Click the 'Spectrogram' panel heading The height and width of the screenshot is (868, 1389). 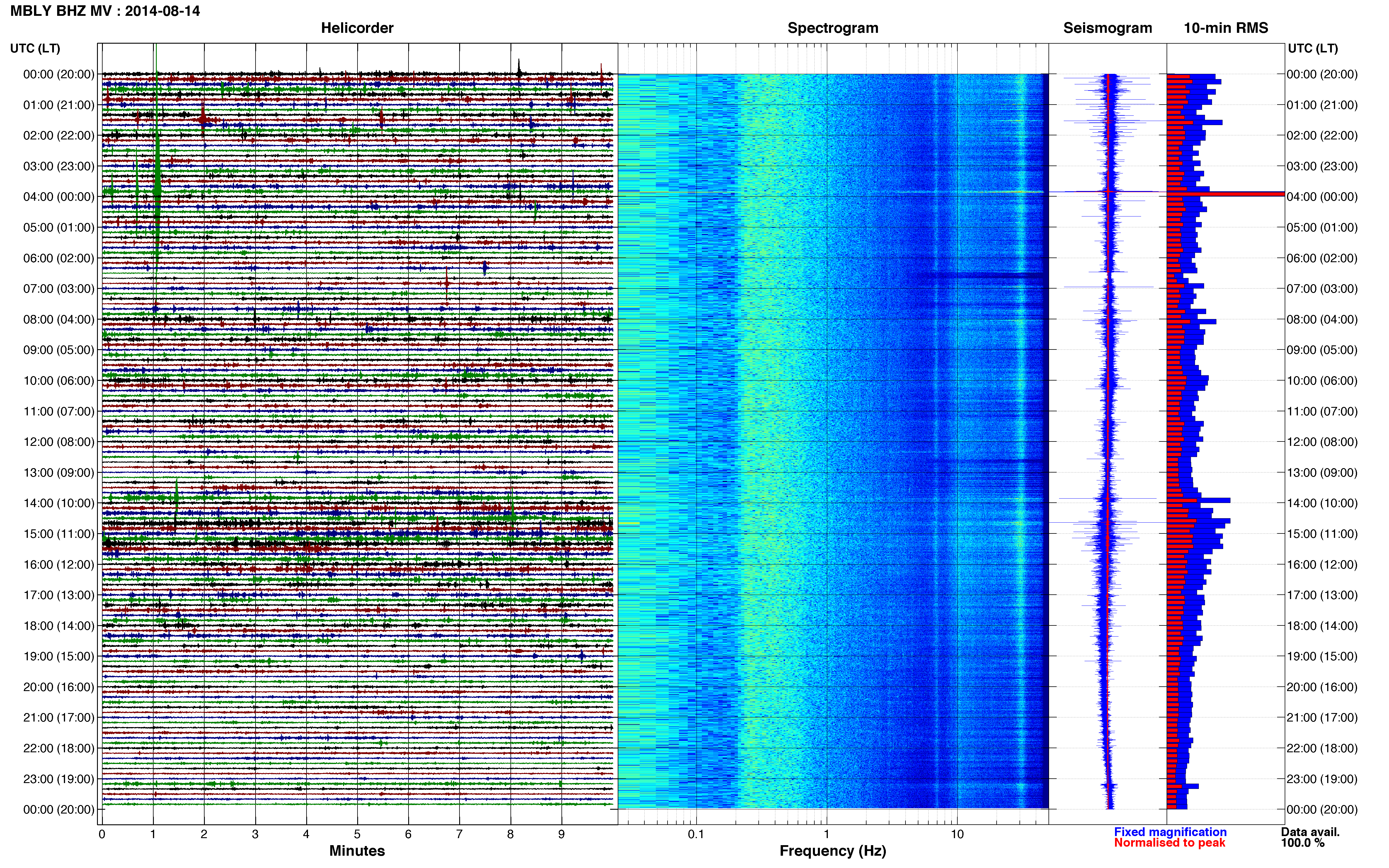click(x=833, y=28)
